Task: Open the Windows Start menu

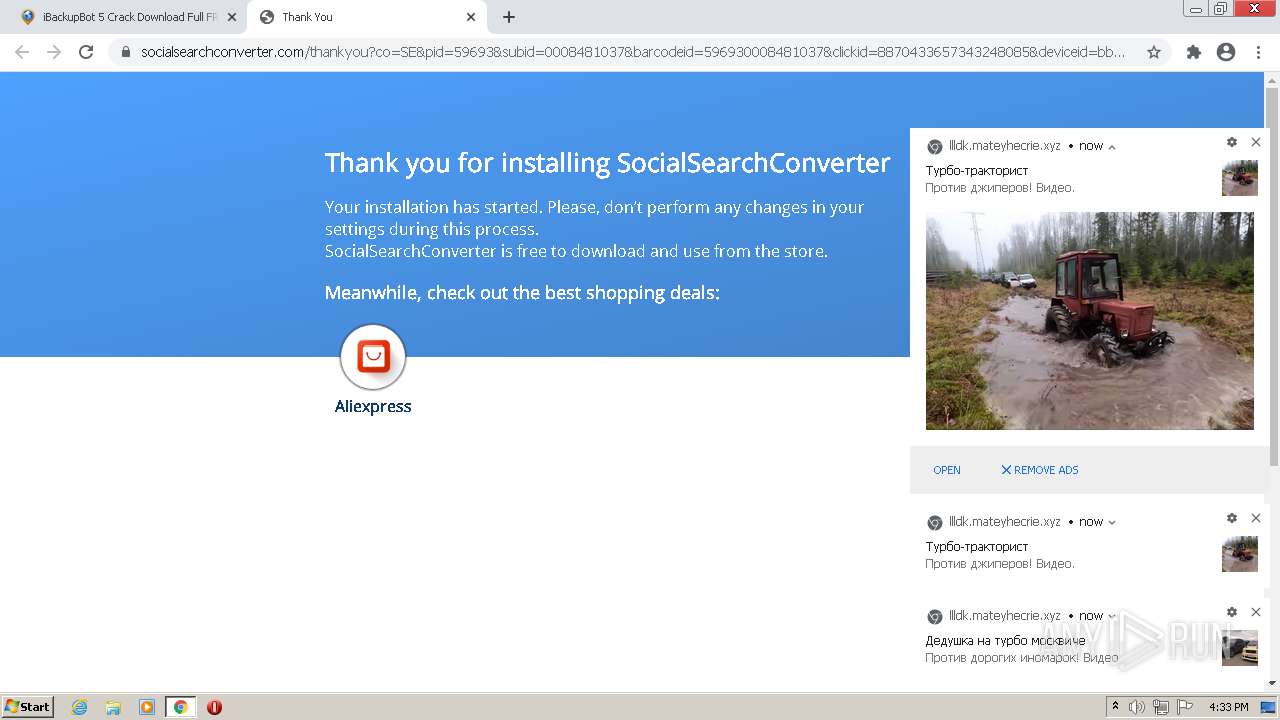Action: [x=28, y=707]
